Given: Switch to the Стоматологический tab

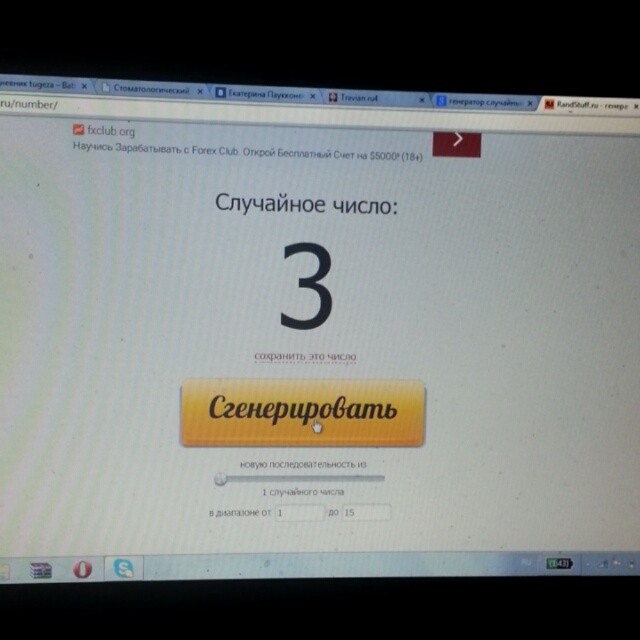Looking at the screenshot, I should click(x=150, y=90).
